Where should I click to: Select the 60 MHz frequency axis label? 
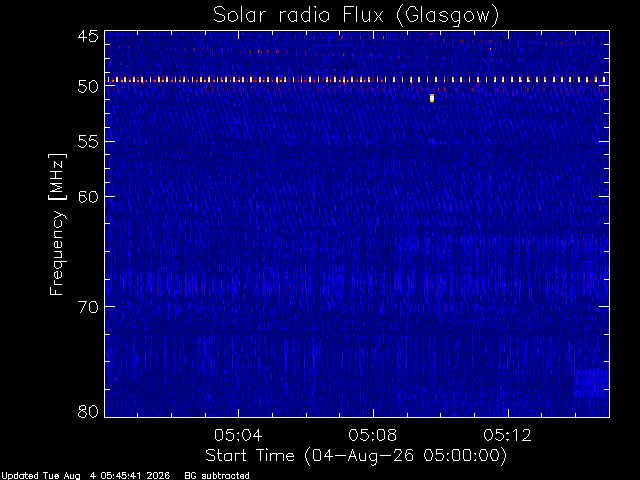pos(88,197)
